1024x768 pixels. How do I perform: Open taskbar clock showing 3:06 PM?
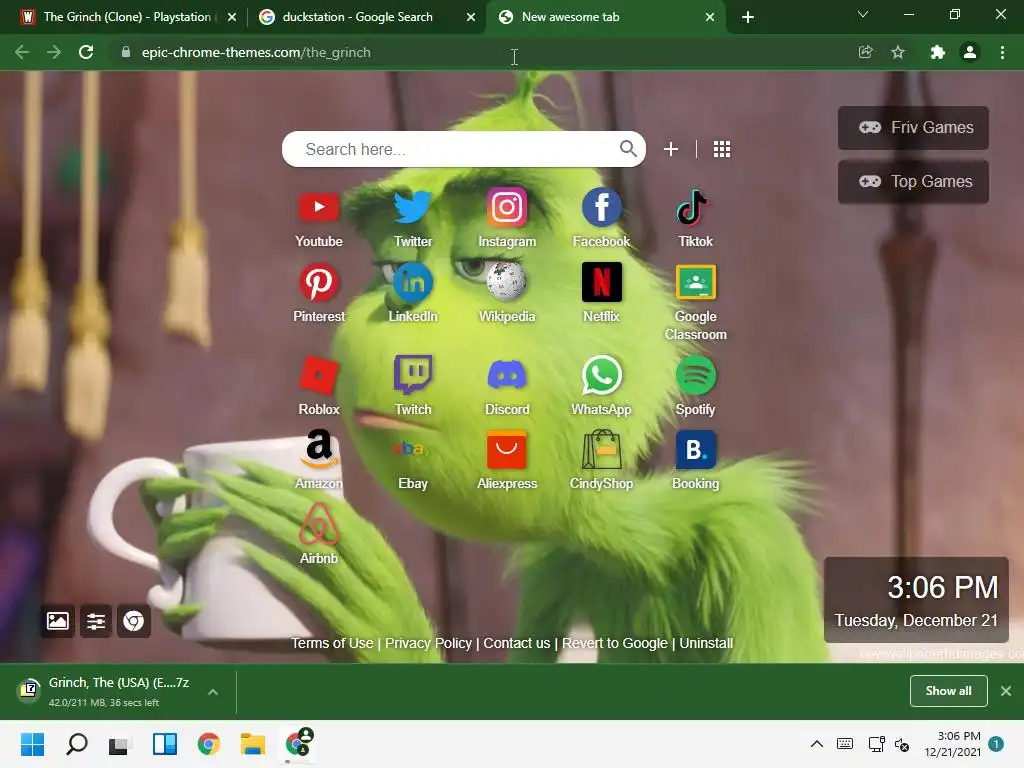coord(952,744)
